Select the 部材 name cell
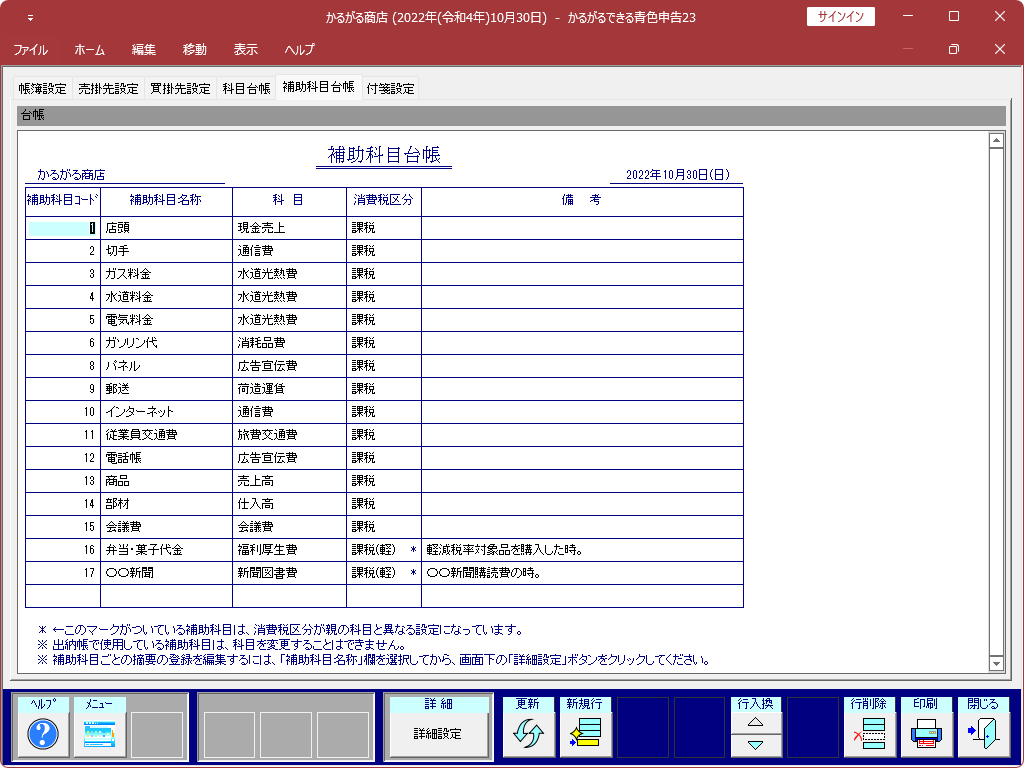 (167, 504)
